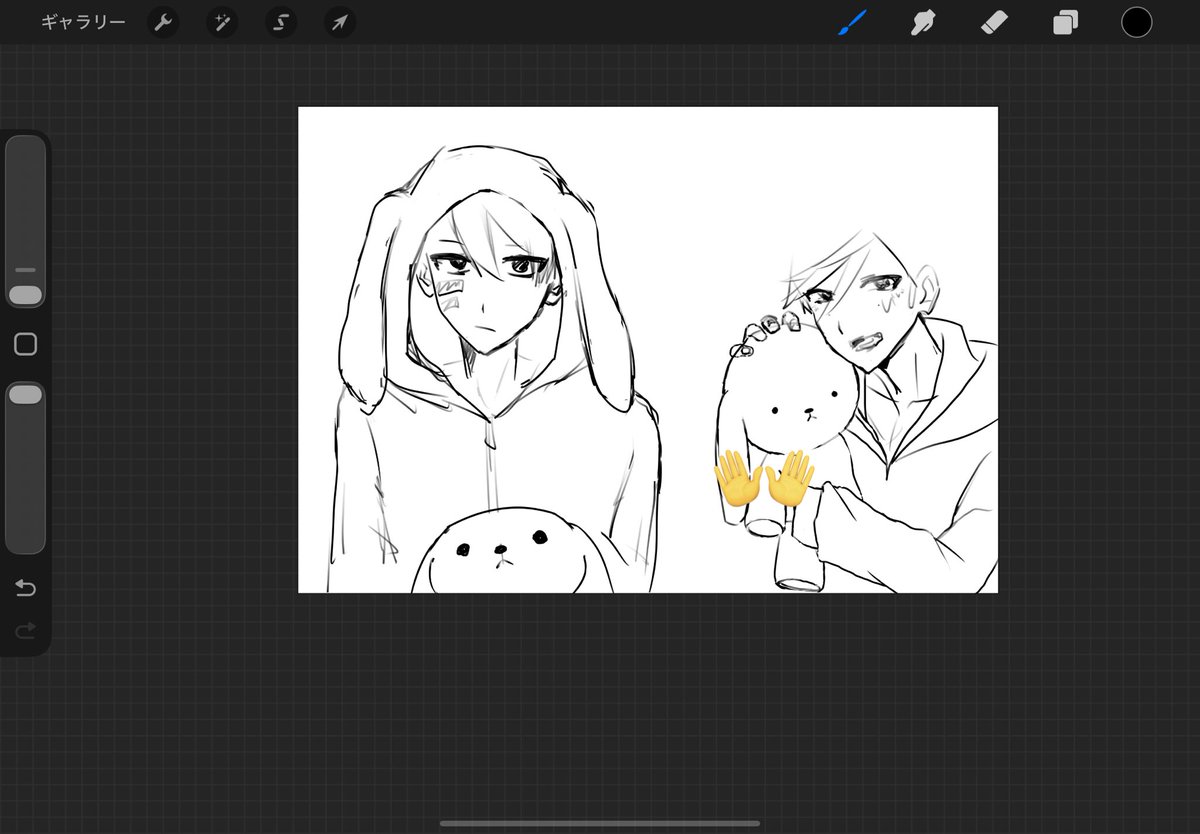Adjust the brush opacity slider

pyautogui.click(x=25, y=467)
